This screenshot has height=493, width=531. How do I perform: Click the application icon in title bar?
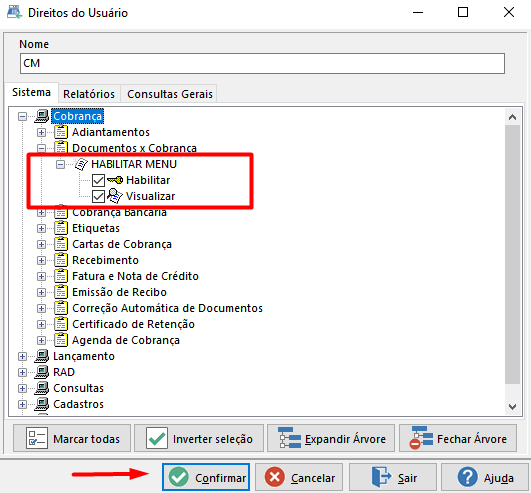click(14, 12)
